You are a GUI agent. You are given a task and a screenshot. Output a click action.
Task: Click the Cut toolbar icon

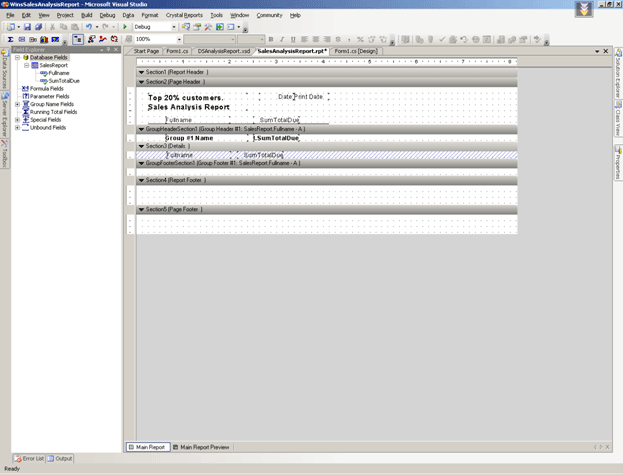click(x=52, y=27)
